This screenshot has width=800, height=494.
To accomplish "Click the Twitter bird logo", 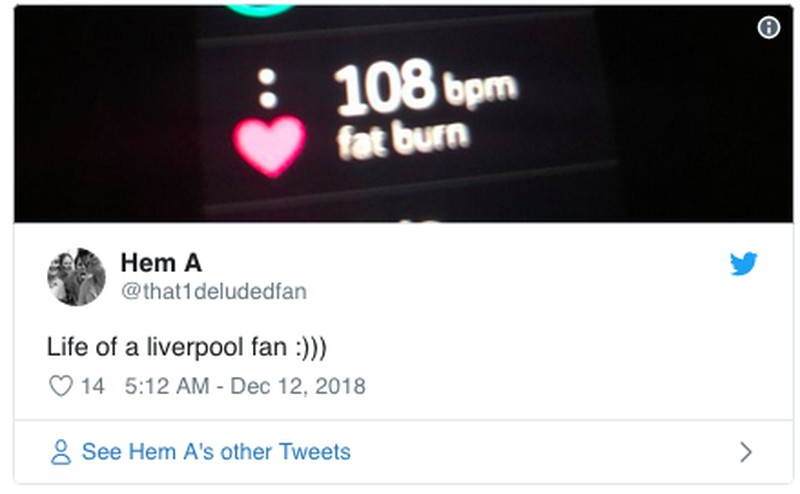I will point(743,264).
